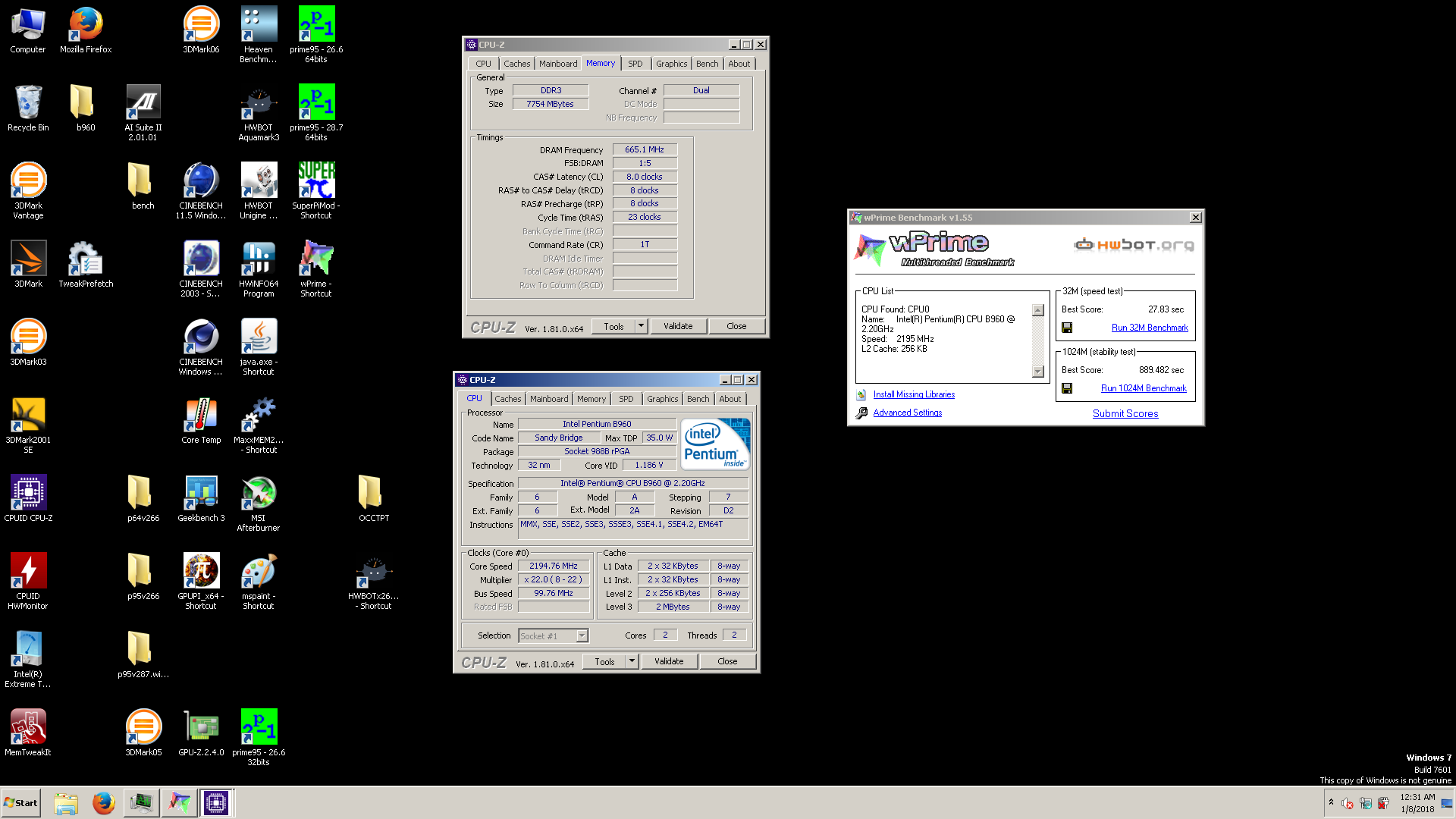This screenshot has height=819, width=1456.
Task: Open Mainboard tab in upper CPU-Z window
Action: pyautogui.click(x=558, y=64)
